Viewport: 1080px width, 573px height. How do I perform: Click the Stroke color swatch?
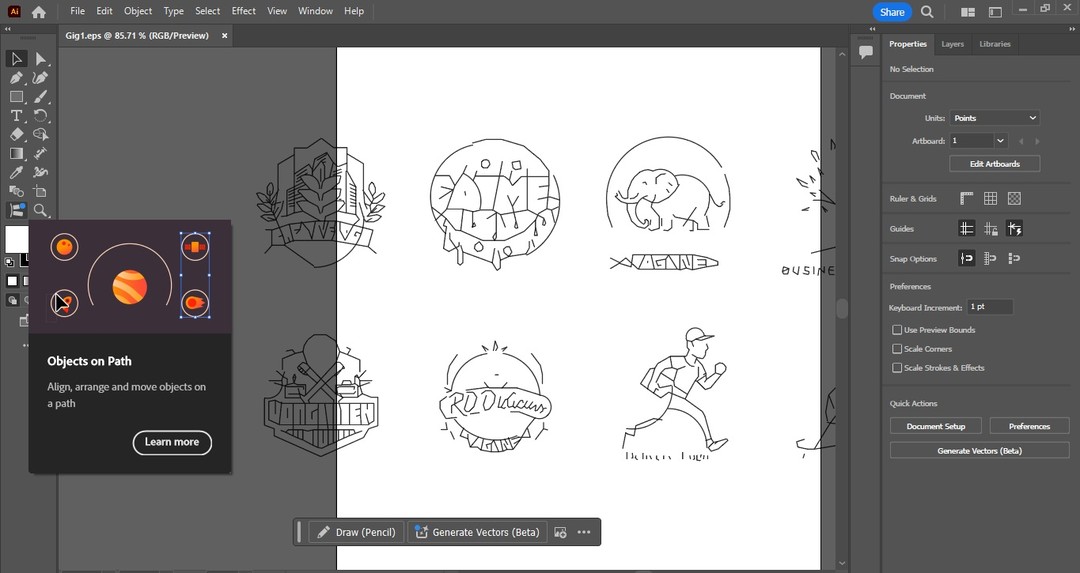25,260
